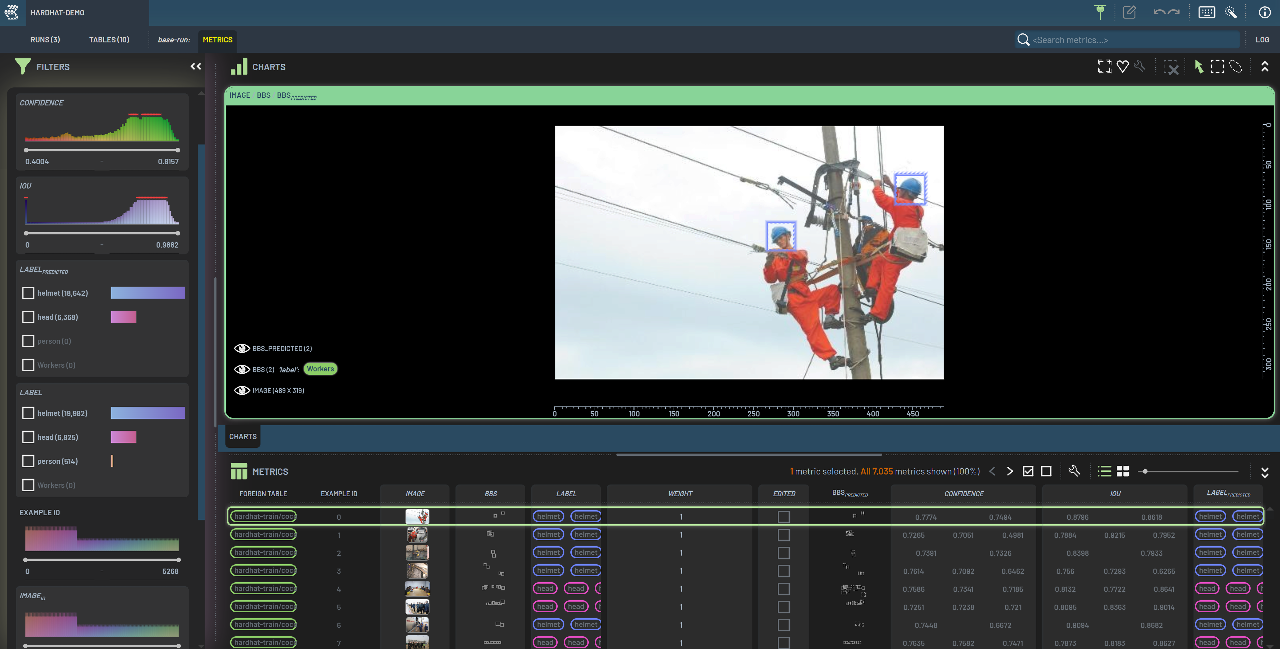Open the Tables (10) tab
Screen dimensions: 1280x649
(109, 40)
